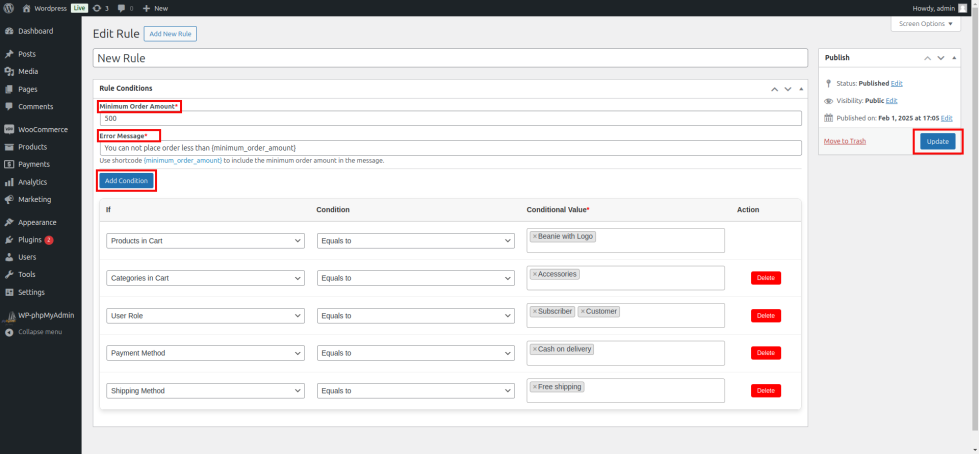Open the WooCommerce menu
This screenshot has width=979, height=454.
(x=42, y=129)
